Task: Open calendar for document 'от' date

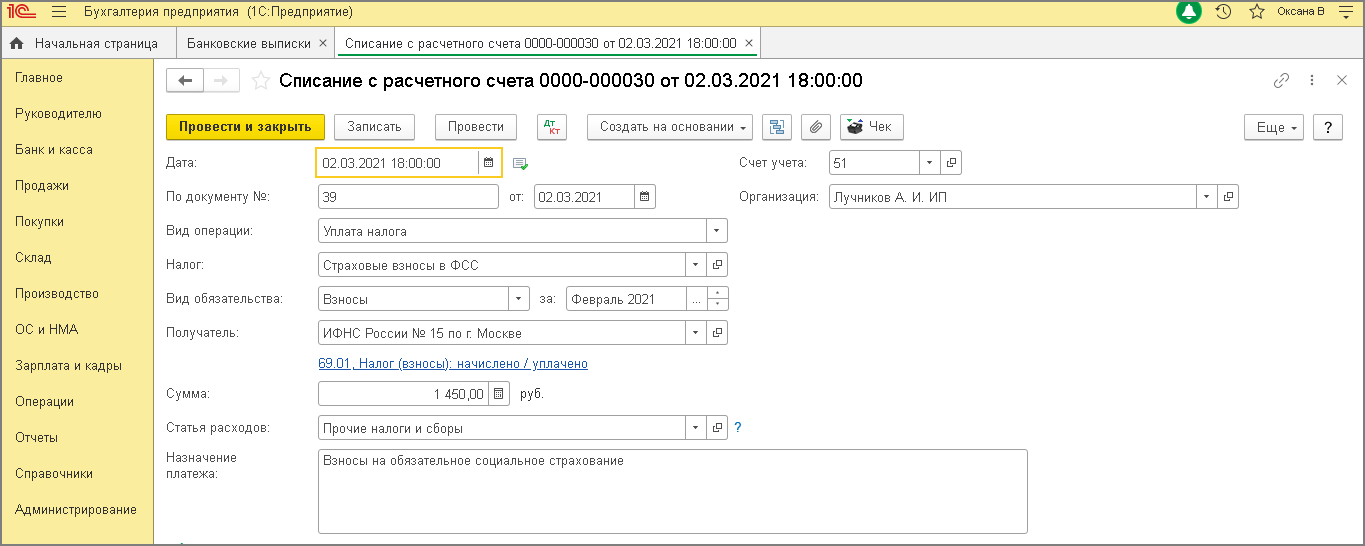Action: (645, 197)
